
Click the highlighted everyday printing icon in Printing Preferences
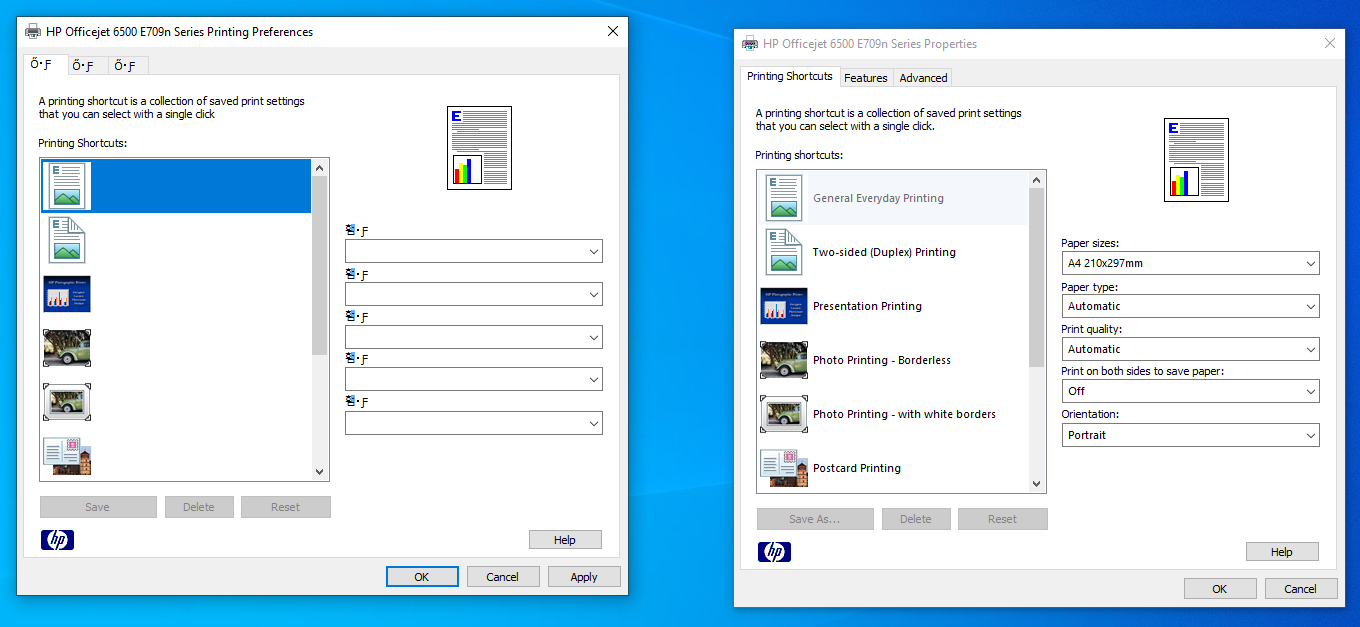68,186
